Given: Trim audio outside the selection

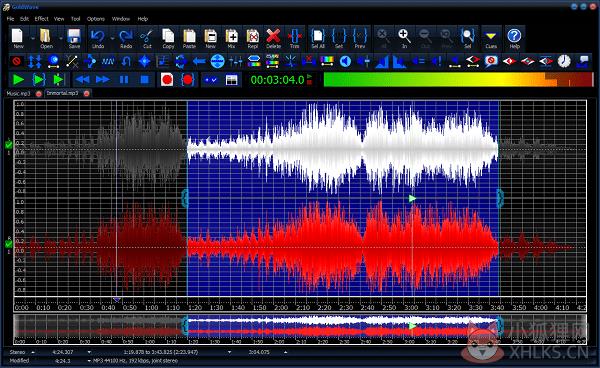Looking at the screenshot, I should pyautogui.click(x=294, y=38).
